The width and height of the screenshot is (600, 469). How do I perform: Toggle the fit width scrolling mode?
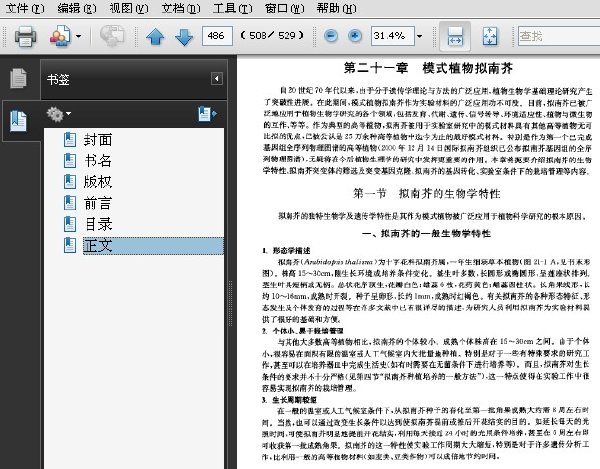[x=455, y=36]
